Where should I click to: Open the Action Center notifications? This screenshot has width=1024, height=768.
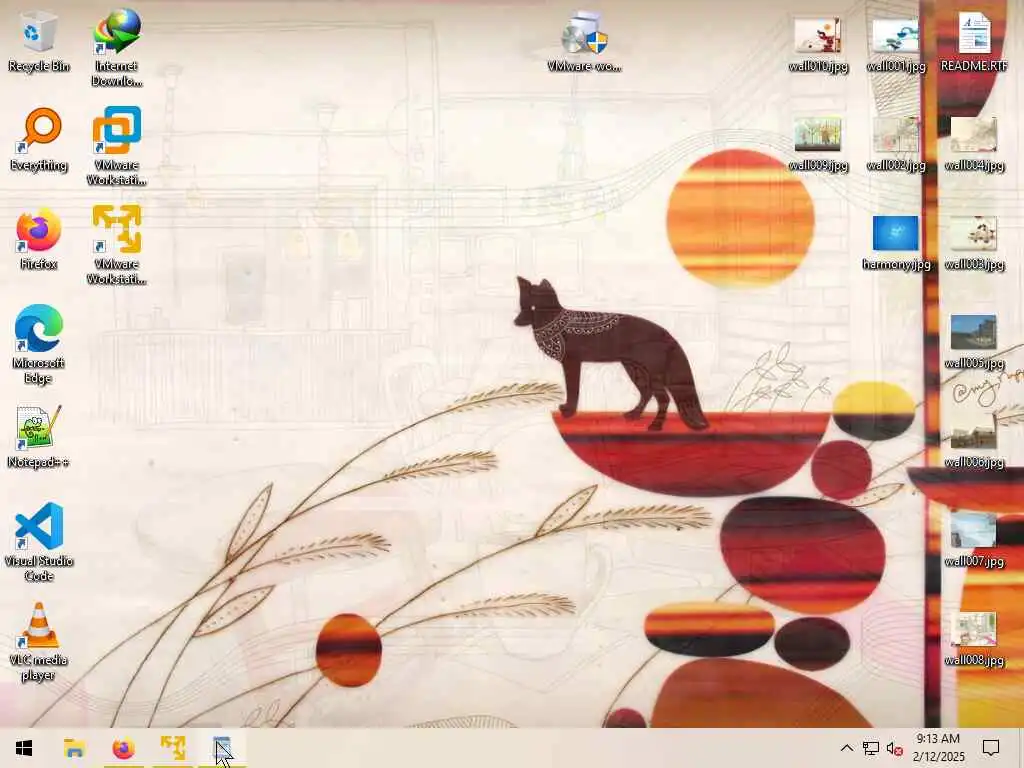coord(991,748)
